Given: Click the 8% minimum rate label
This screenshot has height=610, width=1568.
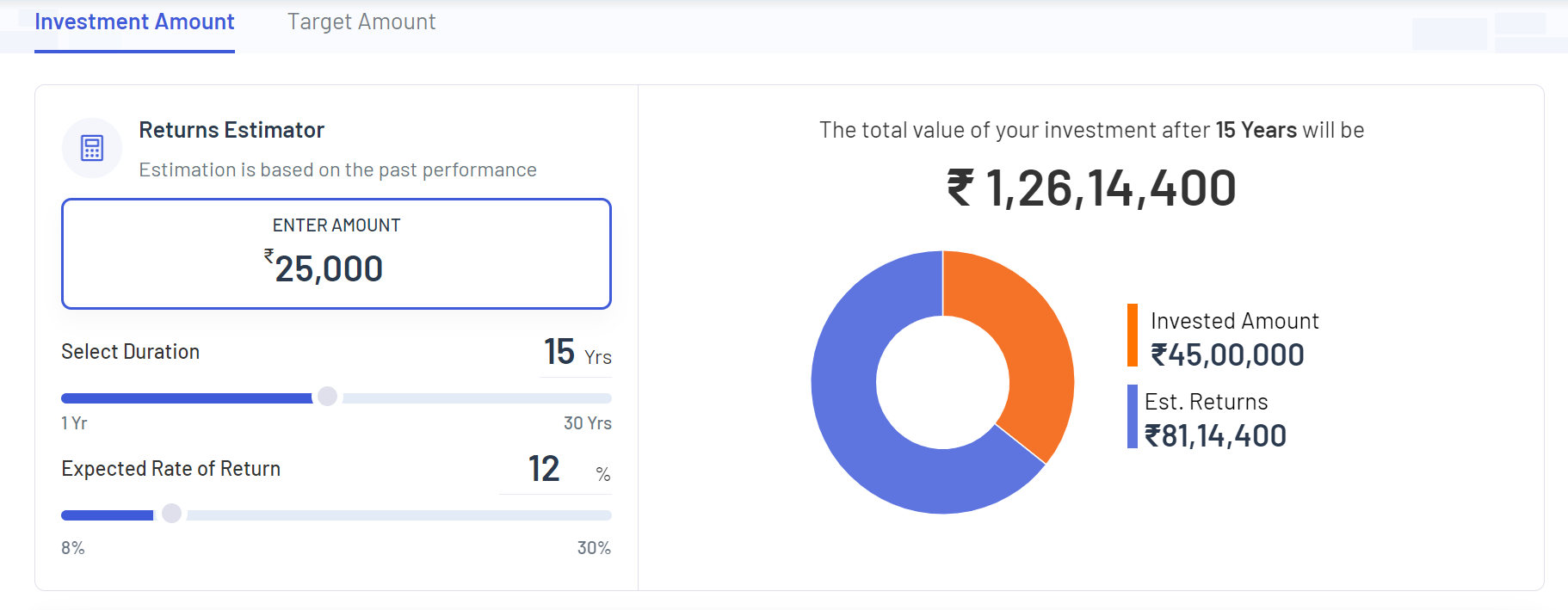Looking at the screenshot, I should [73, 548].
